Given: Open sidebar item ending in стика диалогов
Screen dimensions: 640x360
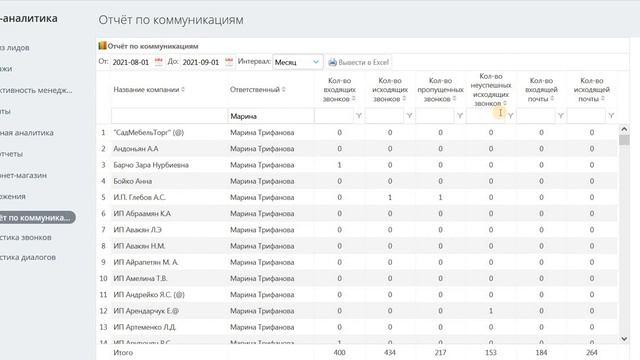Looking at the screenshot, I should click(x=28, y=258).
